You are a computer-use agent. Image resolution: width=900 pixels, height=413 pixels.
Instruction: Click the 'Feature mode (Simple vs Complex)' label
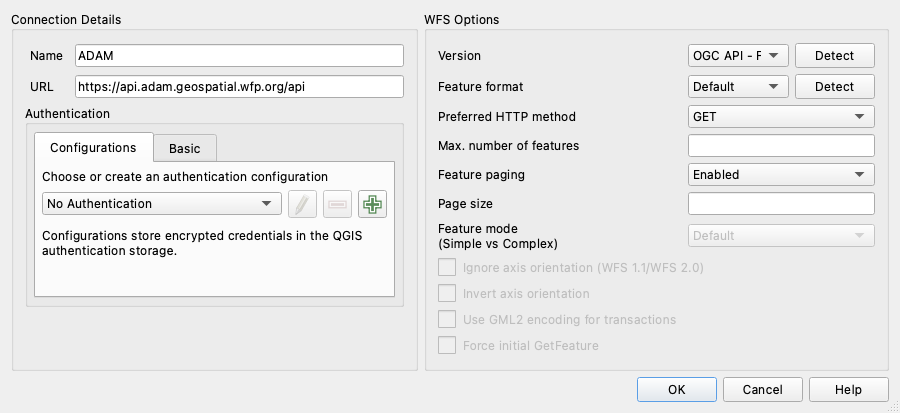click(498, 236)
